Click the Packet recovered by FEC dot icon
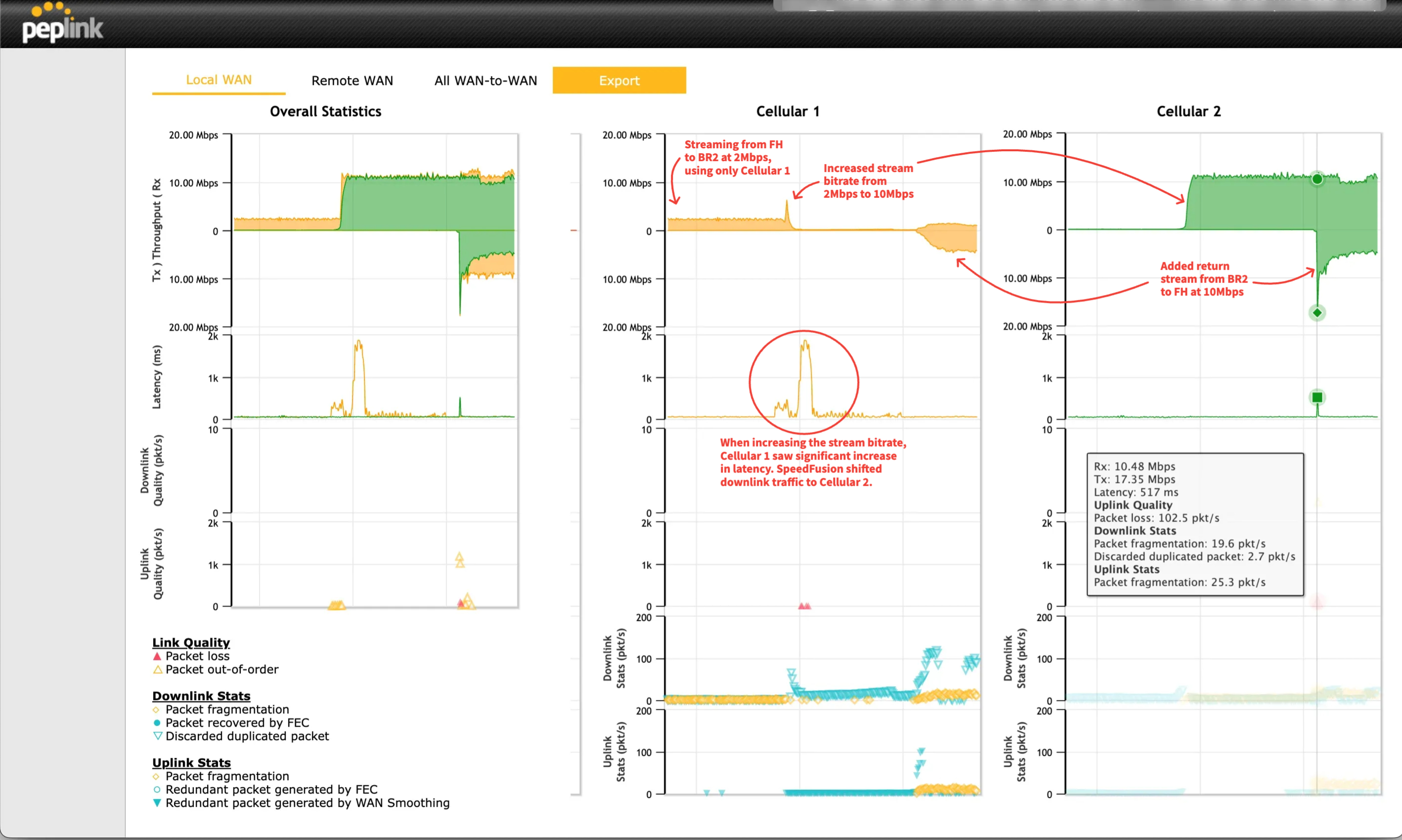Viewport: 1402px width, 840px height. click(x=157, y=723)
